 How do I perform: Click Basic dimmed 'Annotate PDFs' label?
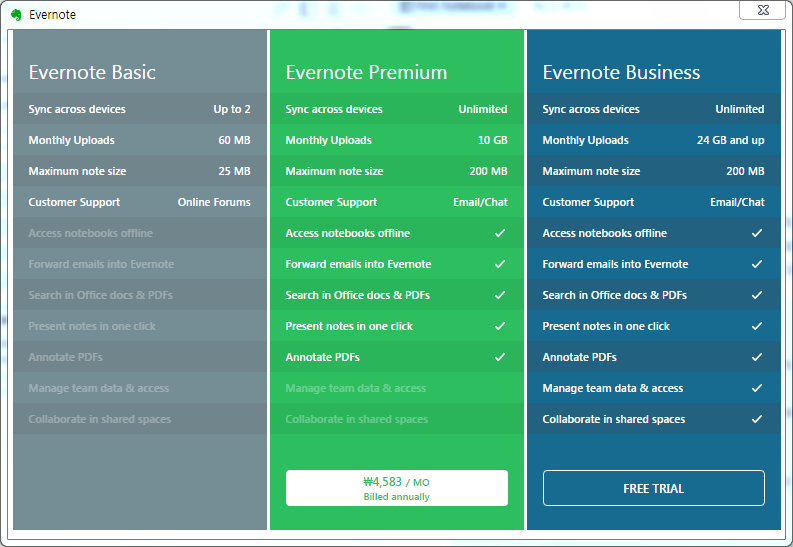(x=65, y=357)
